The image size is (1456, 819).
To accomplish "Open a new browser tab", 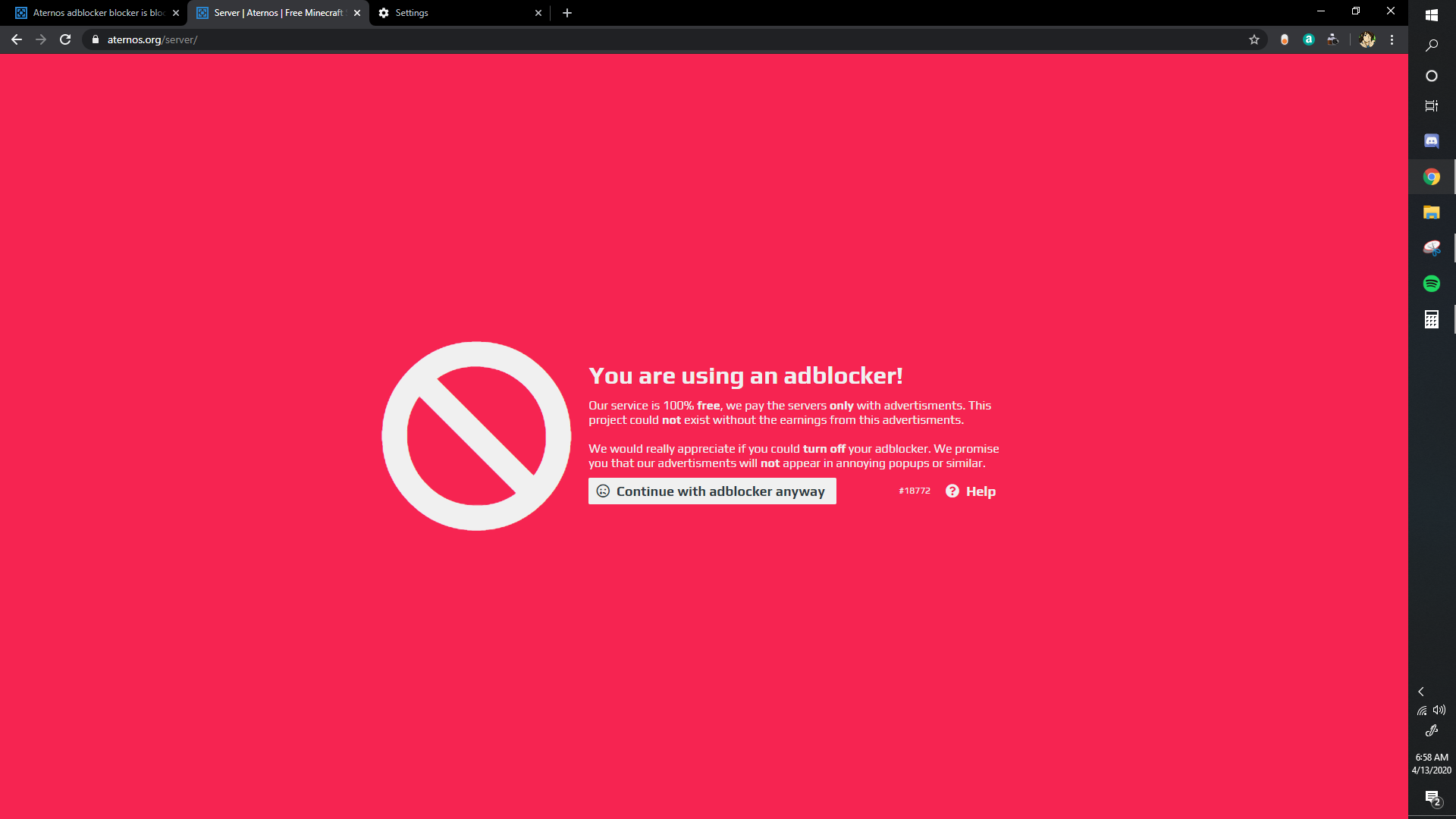I will pyautogui.click(x=567, y=13).
